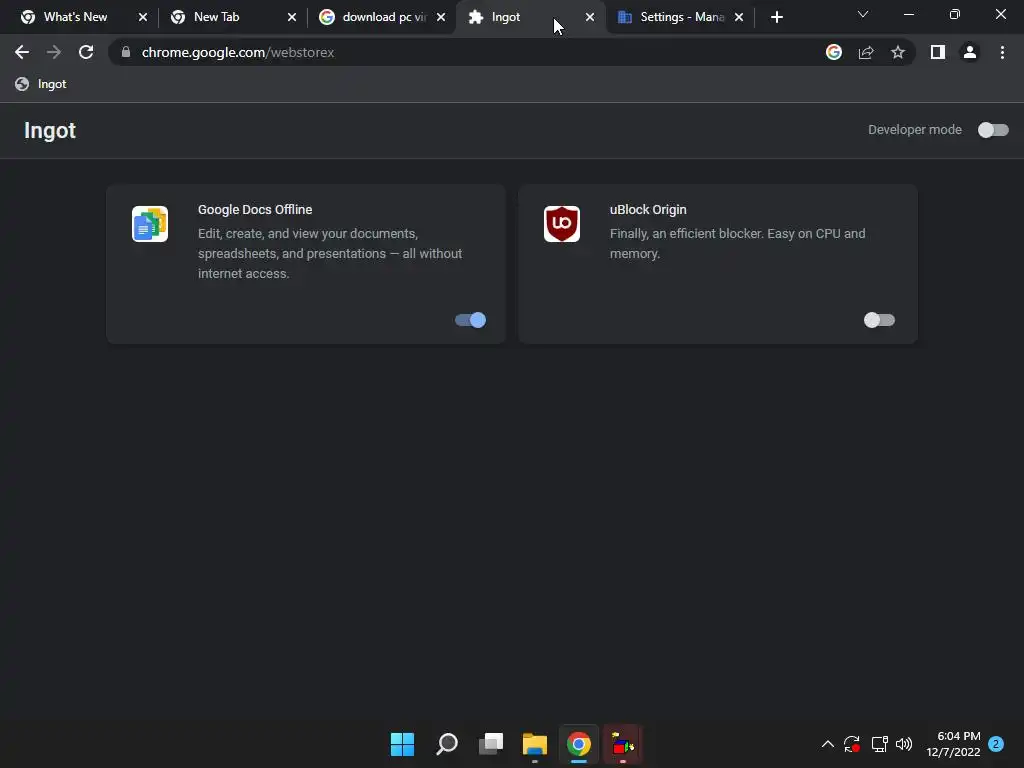Switch to the download pc vir tab
The height and width of the screenshot is (768, 1024).
(384, 17)
